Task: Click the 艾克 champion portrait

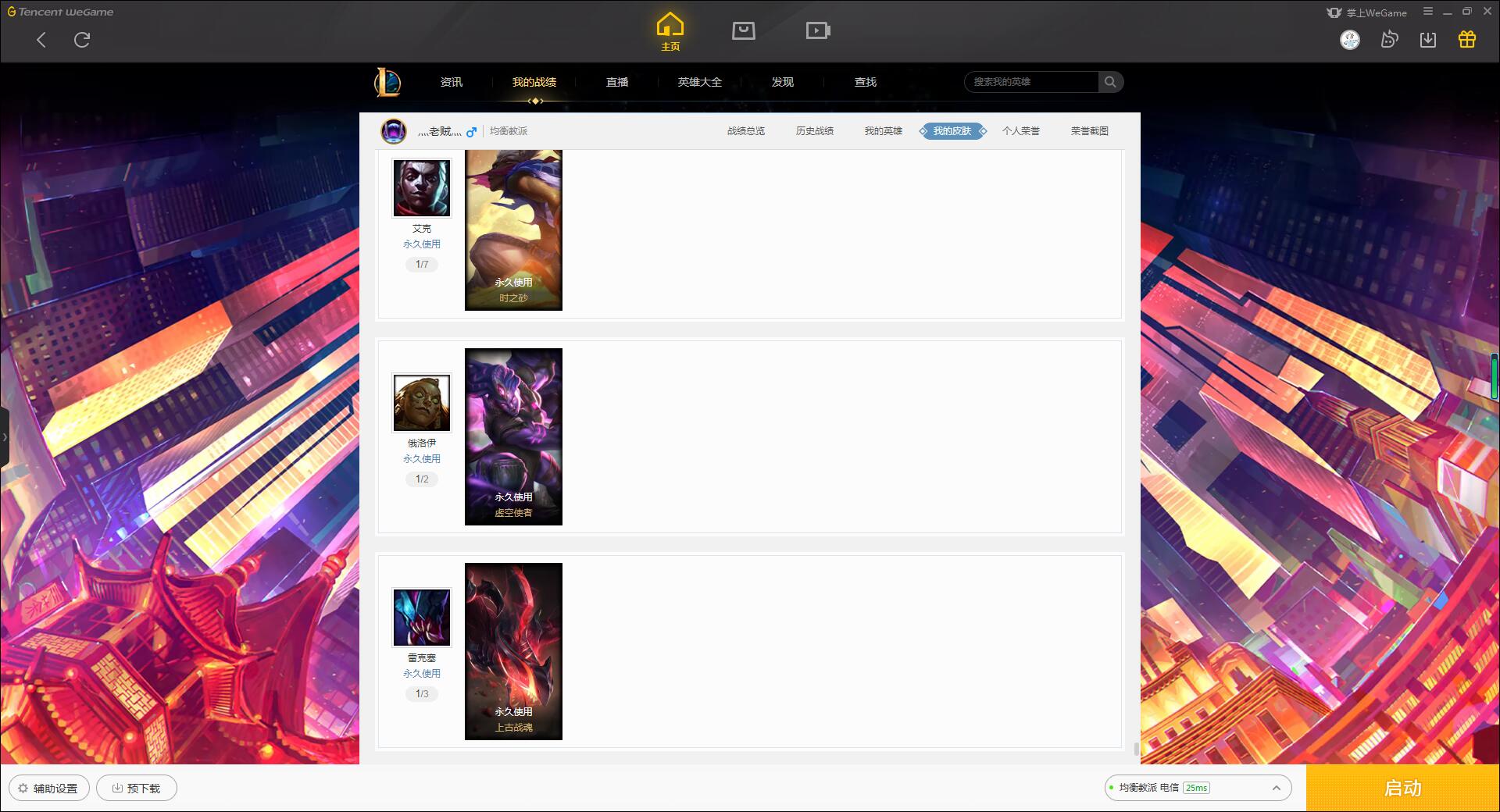Action: (x=422, y=188)
